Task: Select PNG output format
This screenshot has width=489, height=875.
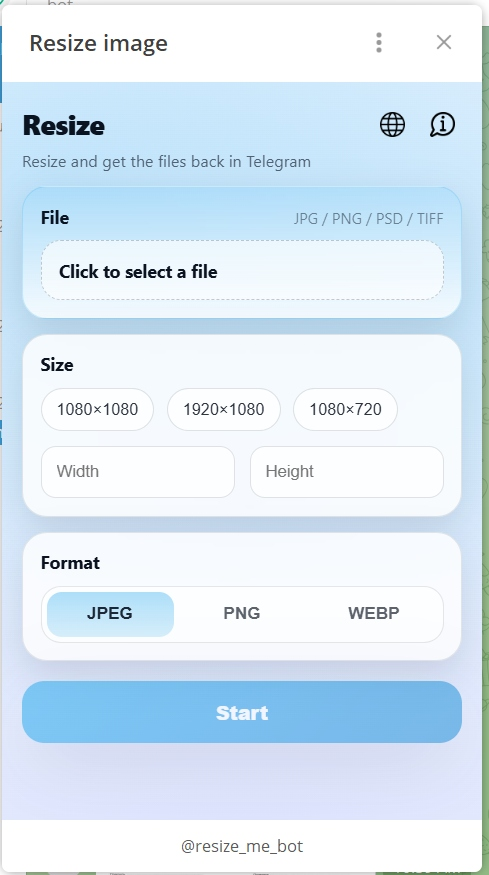Action: click(242, 614)
